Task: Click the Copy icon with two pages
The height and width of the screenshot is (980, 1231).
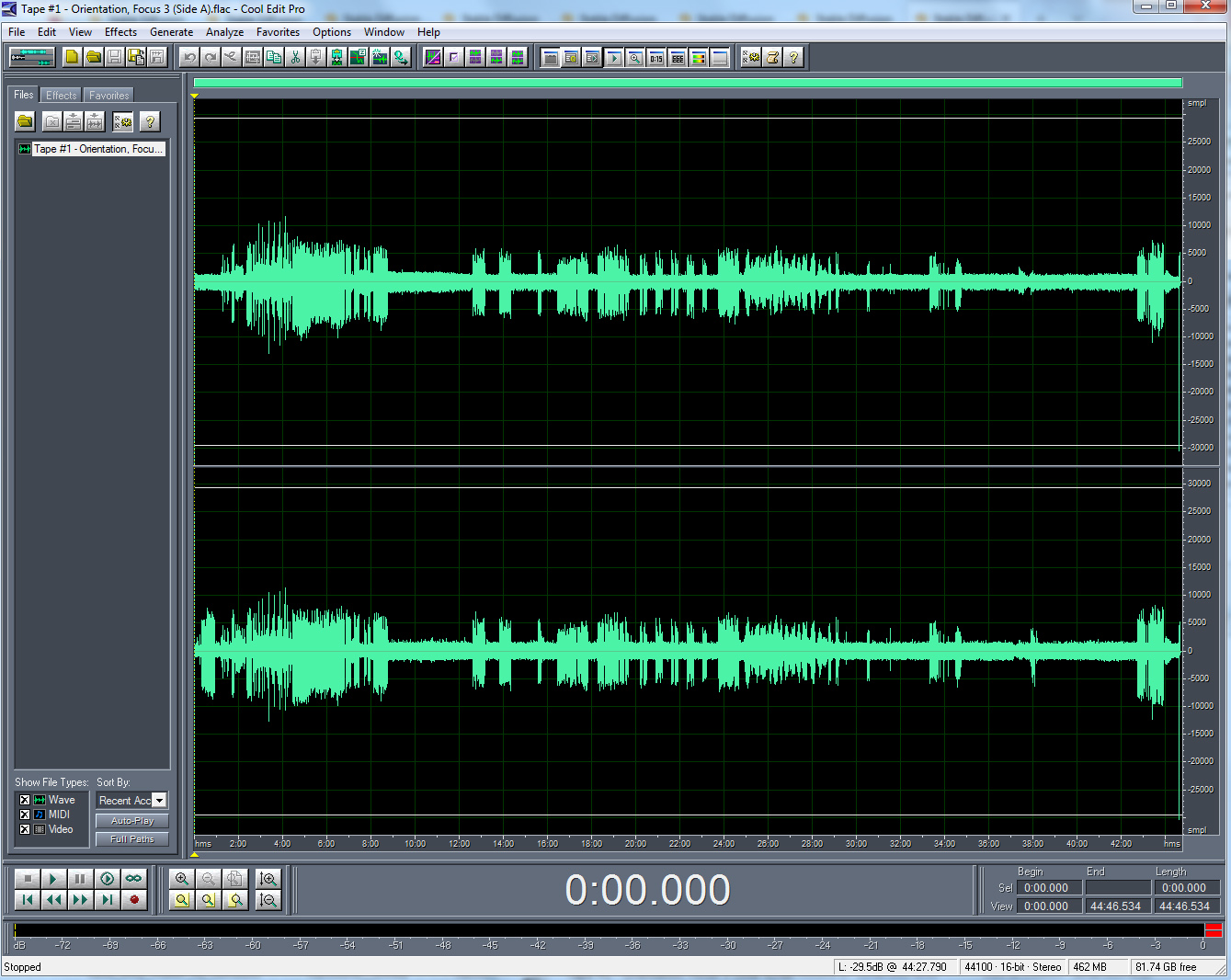Action: (274, 57)
